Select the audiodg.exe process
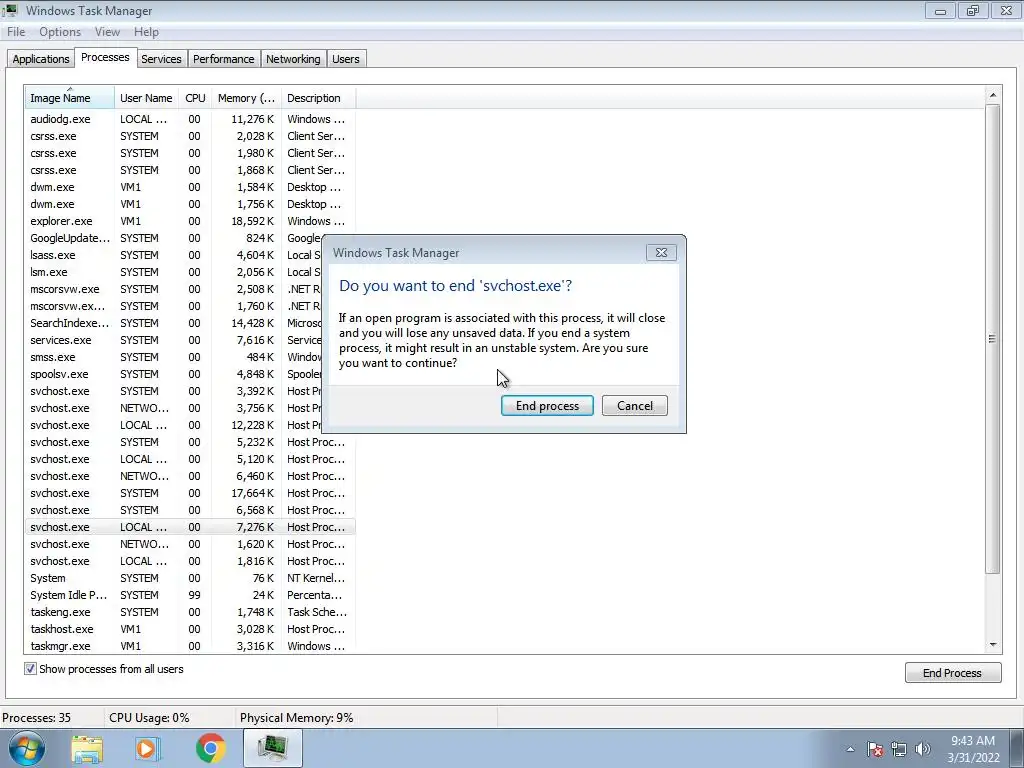This screenshot has height=768, width=1024. click(190, 119)
